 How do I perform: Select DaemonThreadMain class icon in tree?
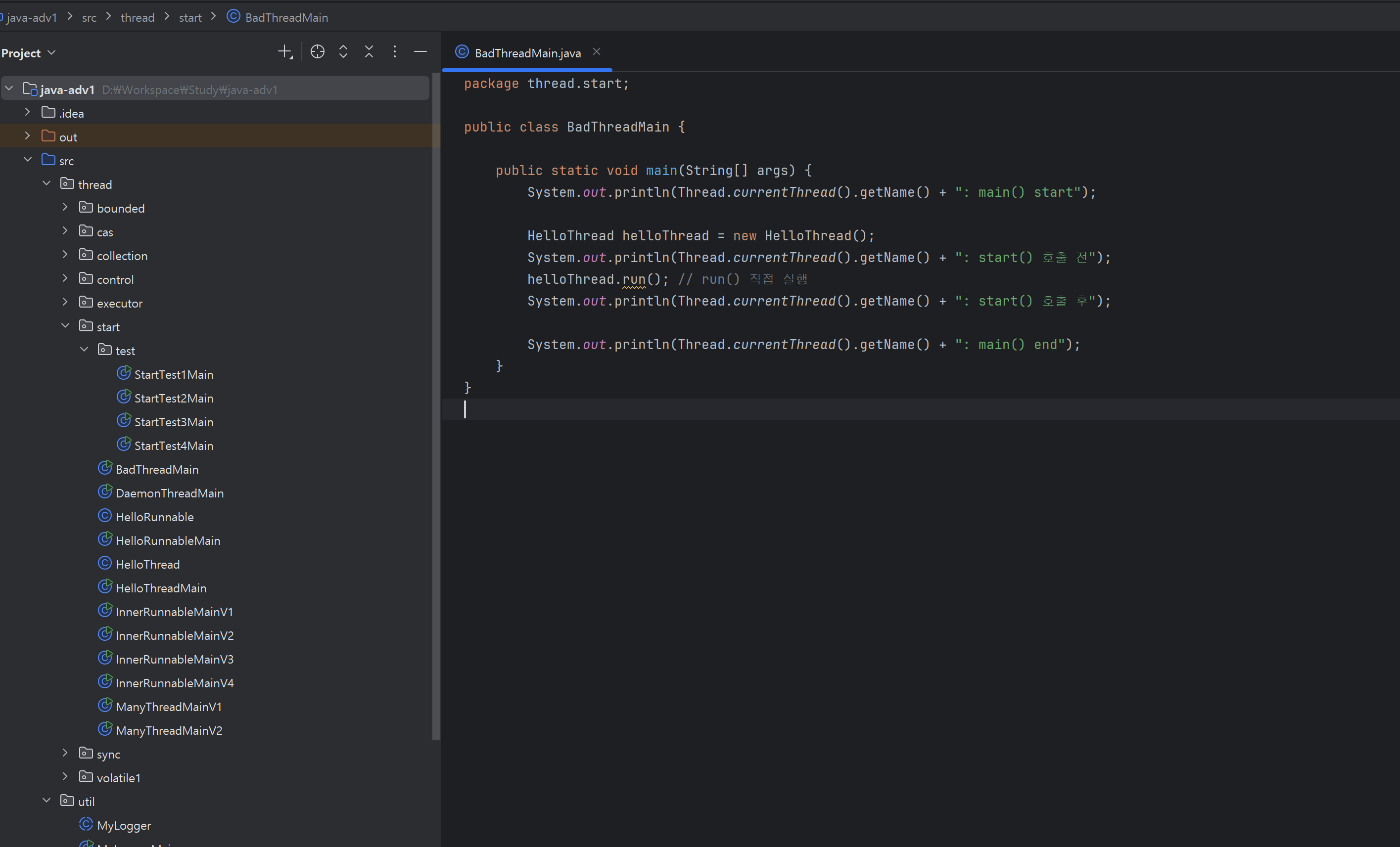pyautogui.click(x=105, y=492)
